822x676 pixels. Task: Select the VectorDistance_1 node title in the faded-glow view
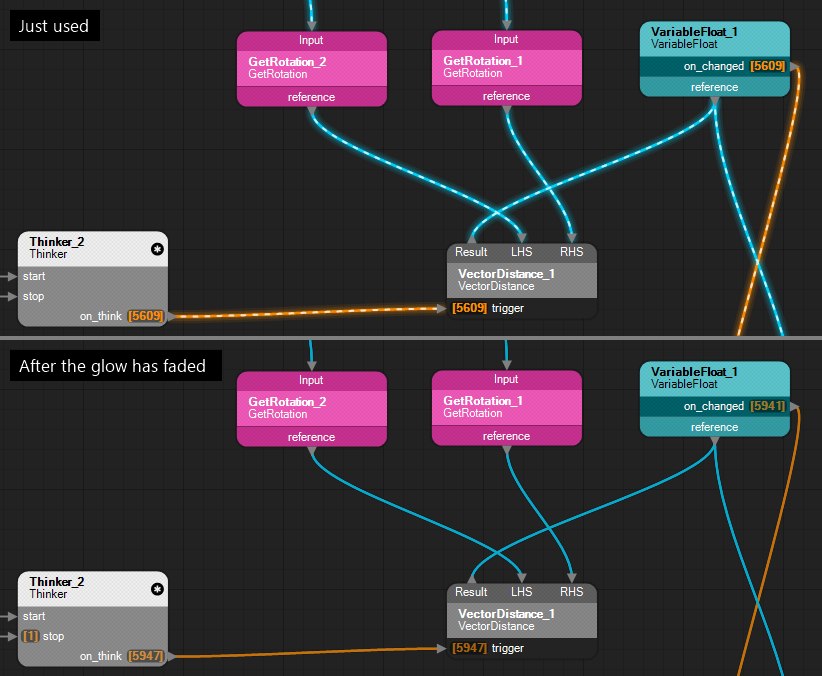coord(506,613)
